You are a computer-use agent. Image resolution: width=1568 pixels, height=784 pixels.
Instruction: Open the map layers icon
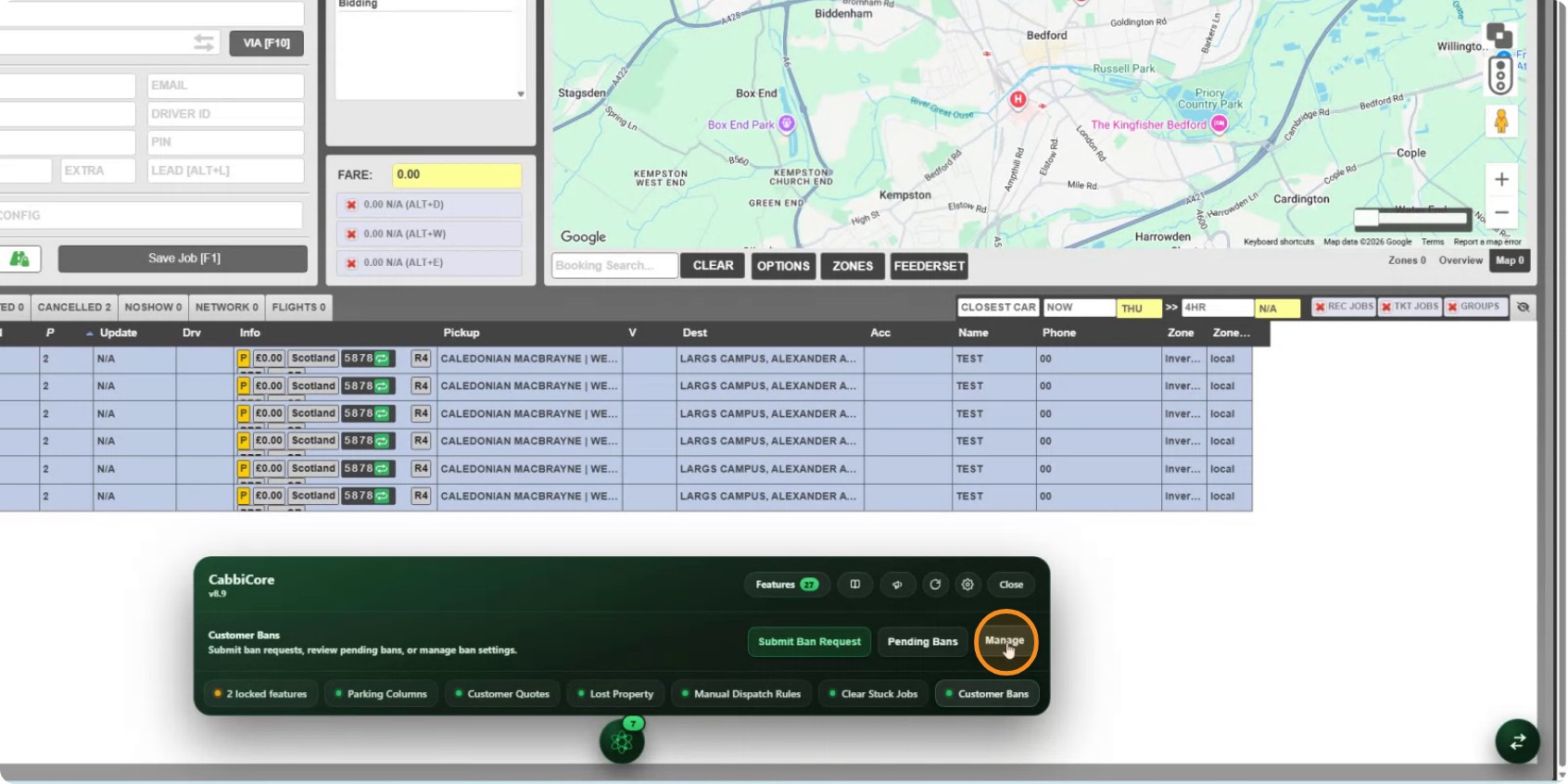(1499, 36)
